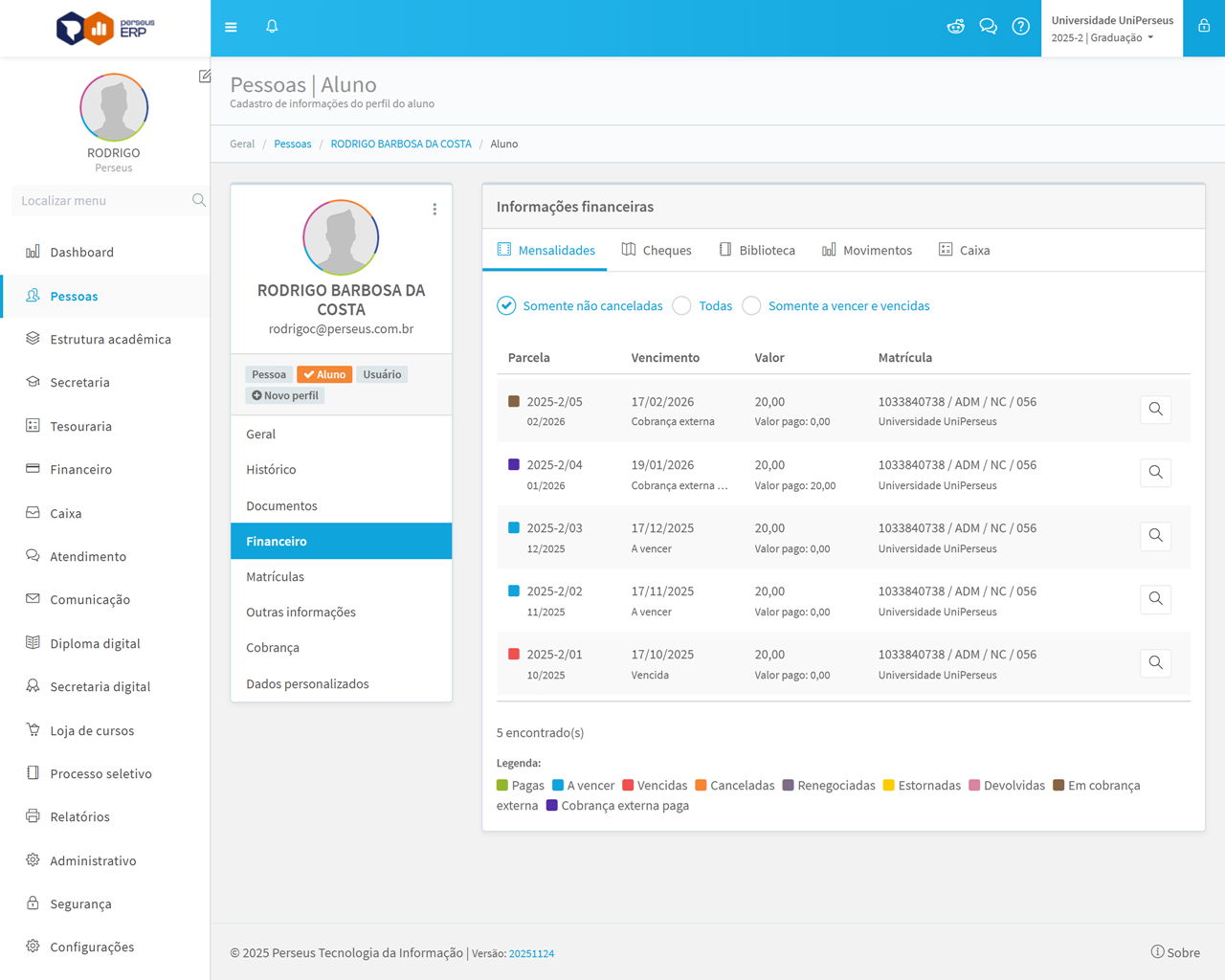Open the Movimentos tab
Viewport: 1225px width, 980px height.
point(867,251)
